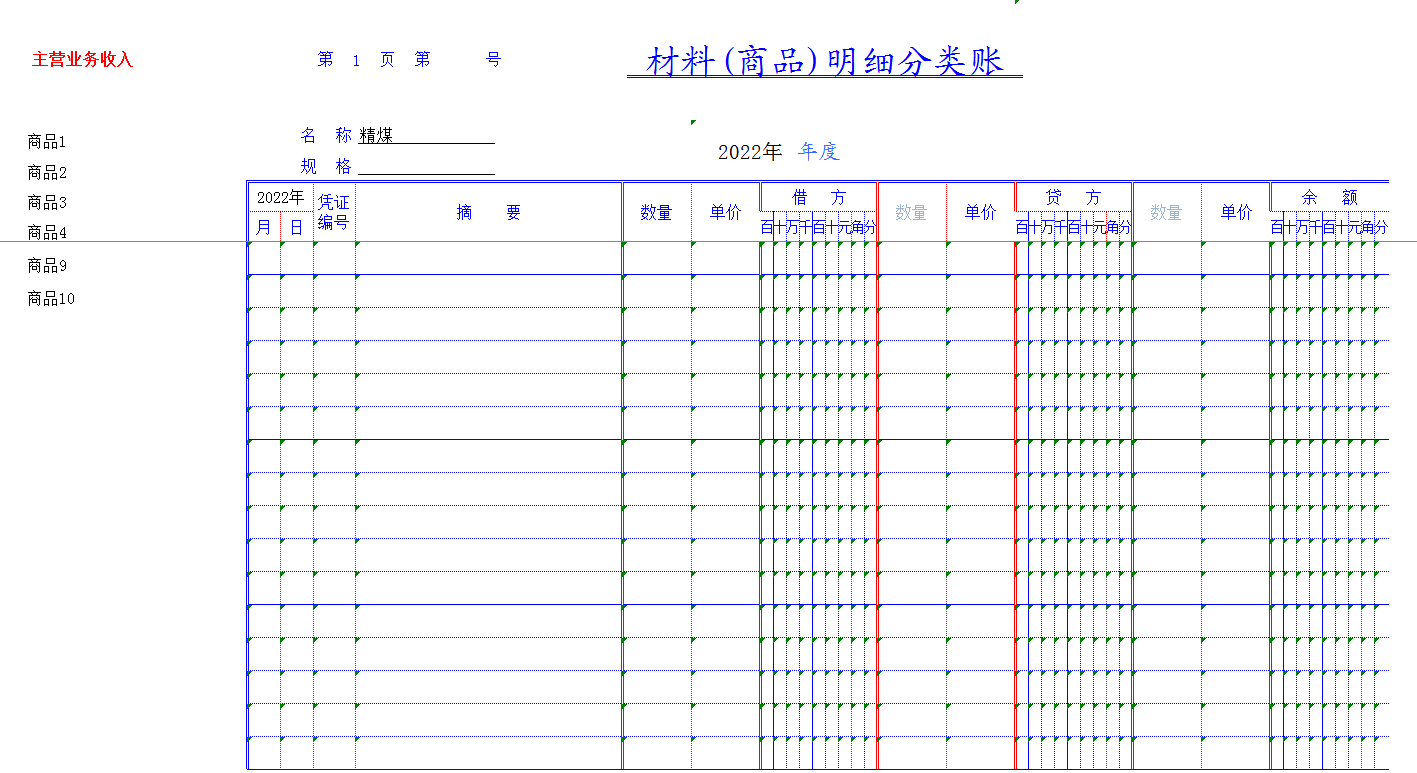Select the 2022年 header cell
The width and height of the screenshot is (1417, 773).
(x=282, y=197)
